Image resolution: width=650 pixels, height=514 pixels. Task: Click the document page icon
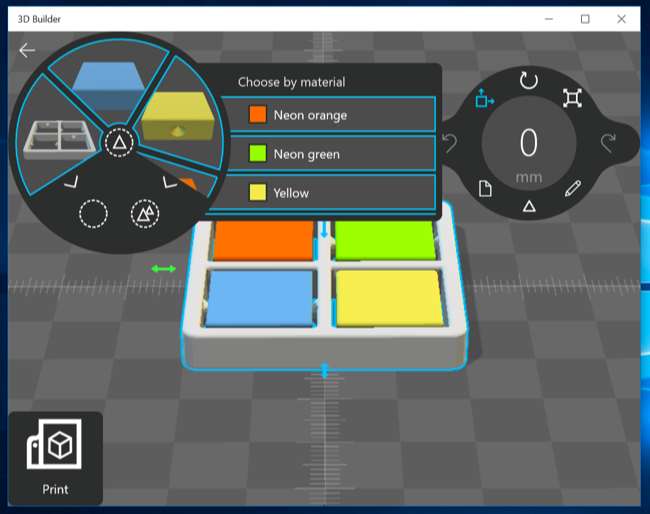pyautogui.click(x=485, y=188)
